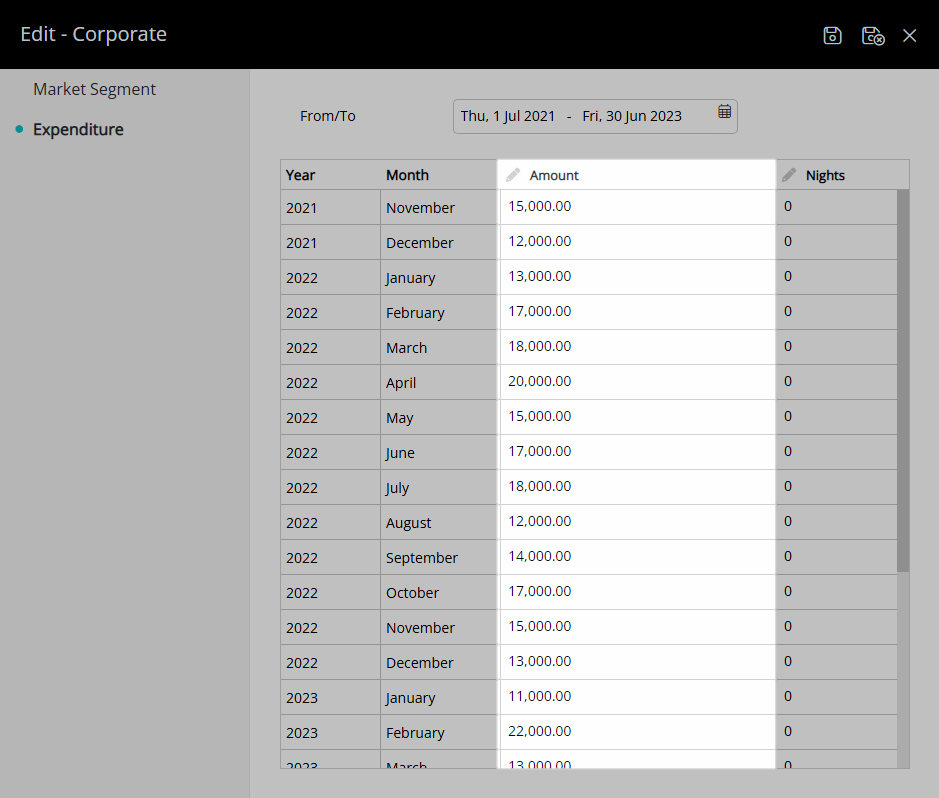Click the 'Edit - Corporate' title
This screenshot has height=798, width=939.
93,34
